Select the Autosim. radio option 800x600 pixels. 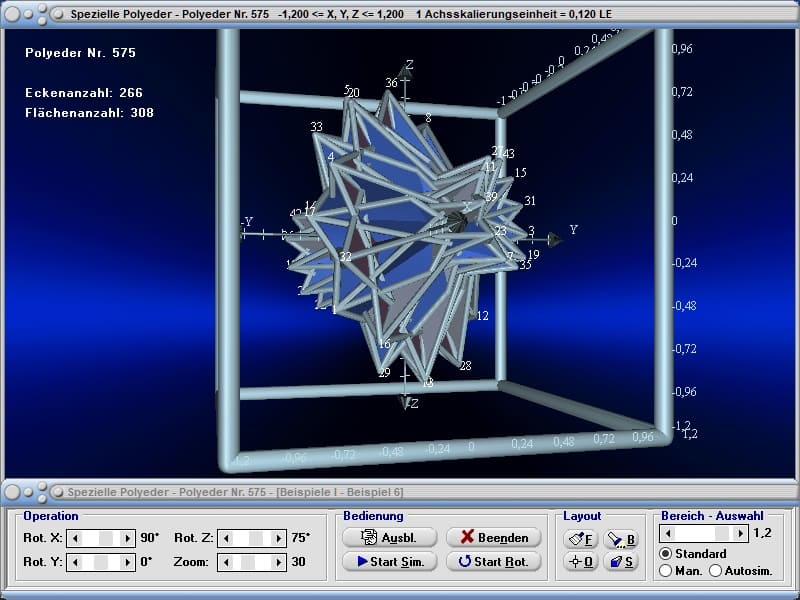click(x=715, y=570)
